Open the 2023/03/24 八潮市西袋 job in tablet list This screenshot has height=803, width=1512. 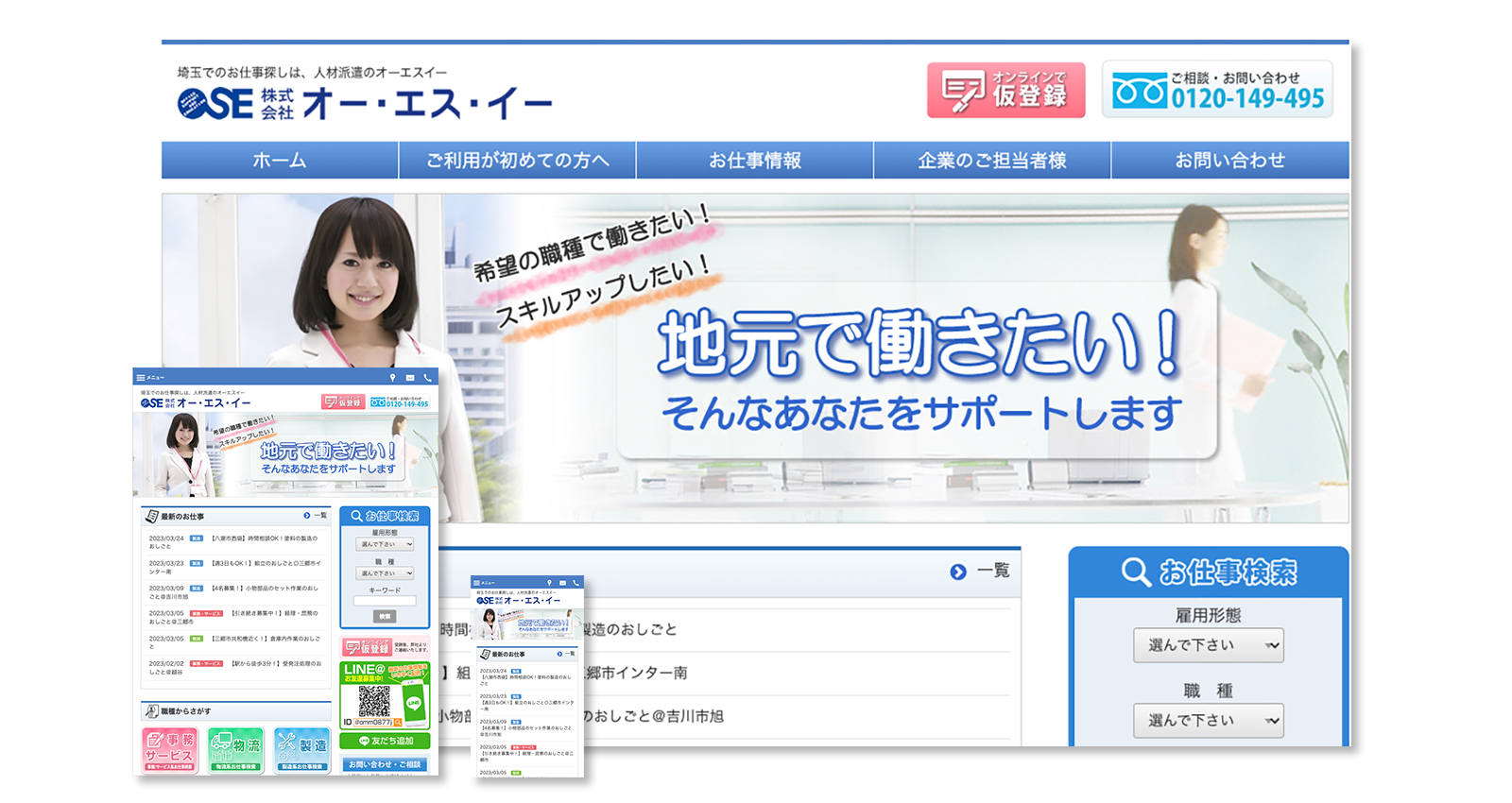[x=234, y=541]
